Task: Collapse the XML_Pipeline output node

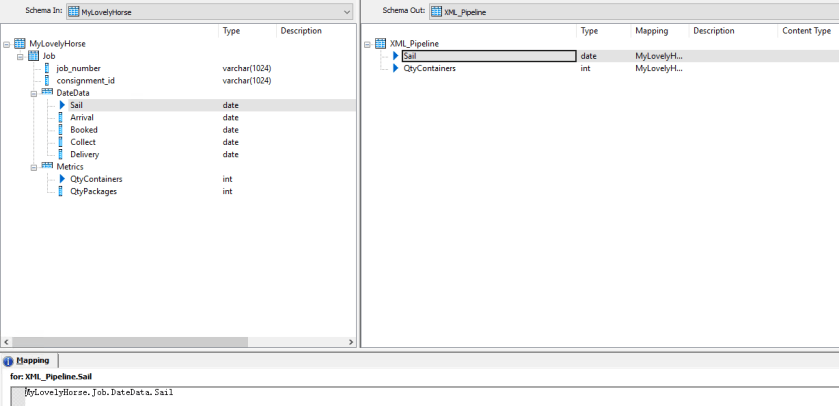Action: (x=367, y=44)
